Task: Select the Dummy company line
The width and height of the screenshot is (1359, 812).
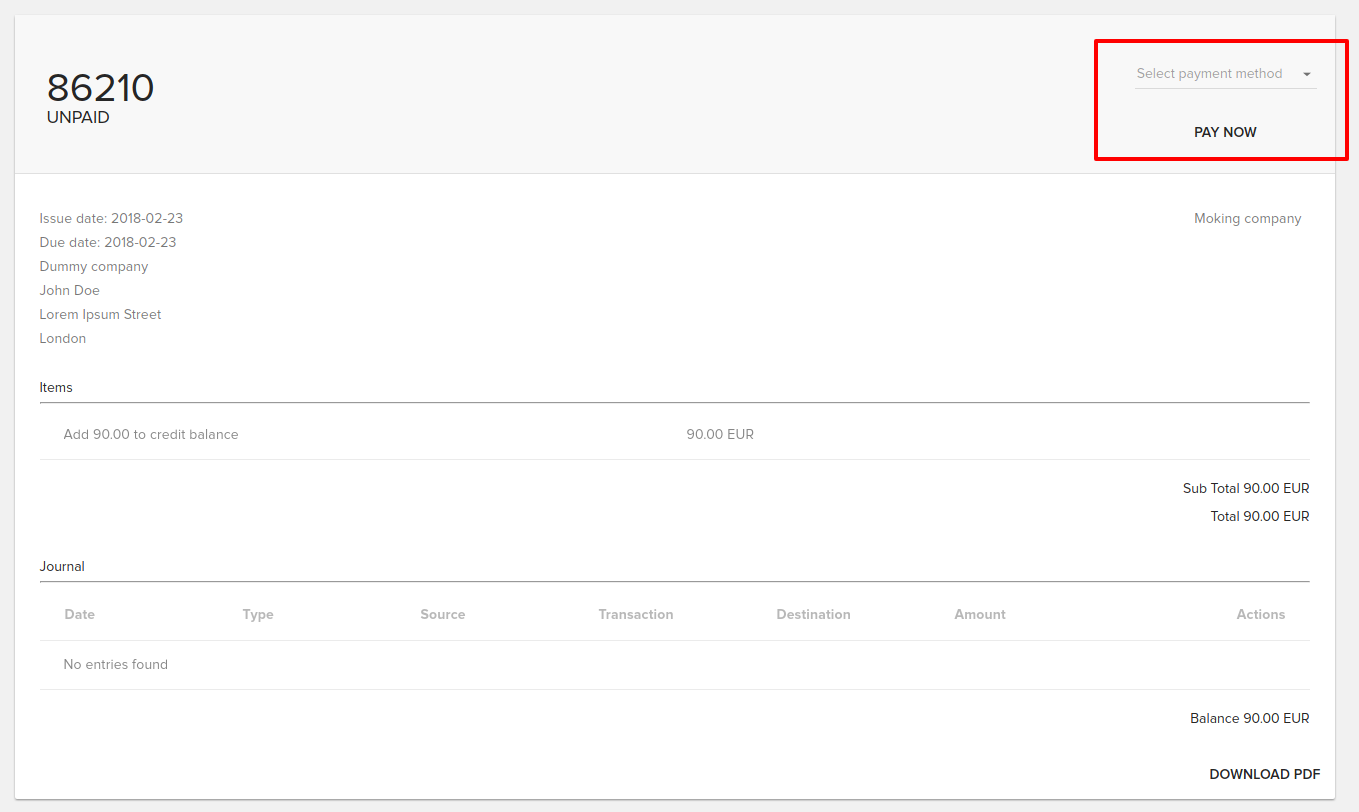Action: coord(93,266)
